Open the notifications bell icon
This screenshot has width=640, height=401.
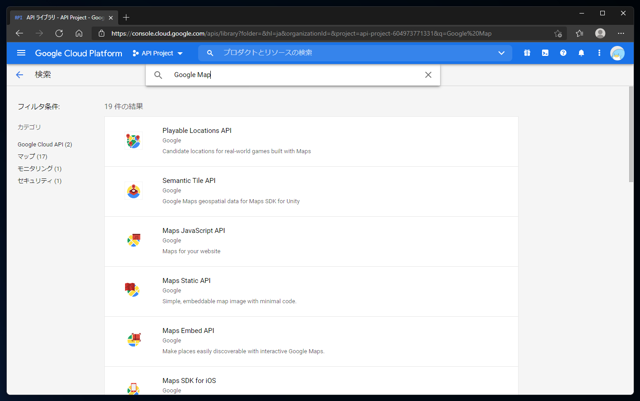(581, 53)
